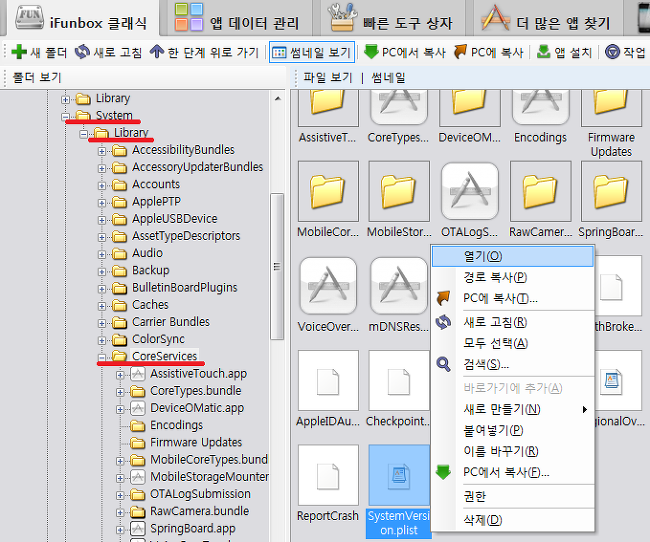Select the Checkpoint file thumbnail
Image resolution: width=650 pixels, height=542 pixels.
pos(399,381)
